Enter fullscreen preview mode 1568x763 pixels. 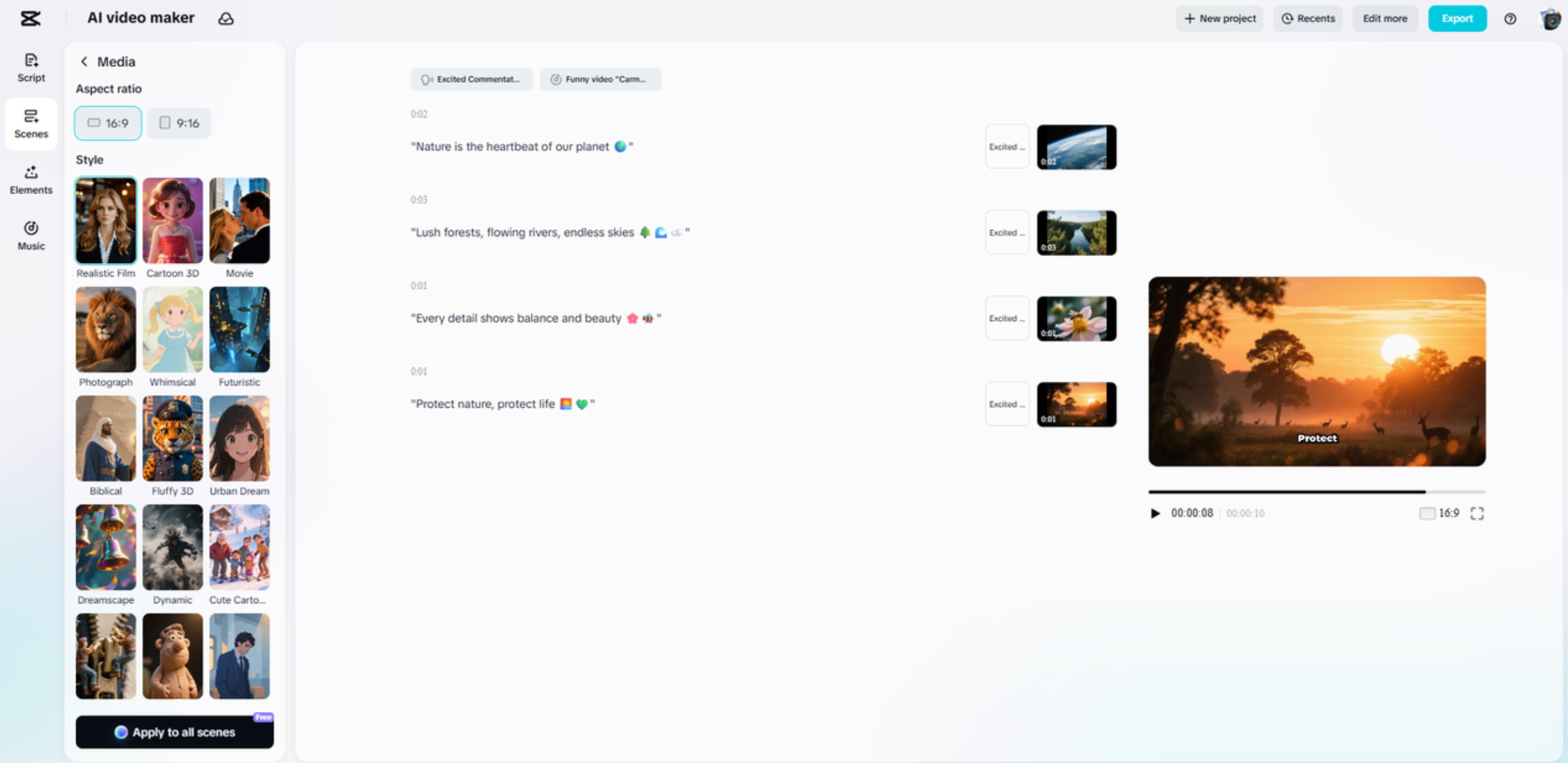(1476, 513)
